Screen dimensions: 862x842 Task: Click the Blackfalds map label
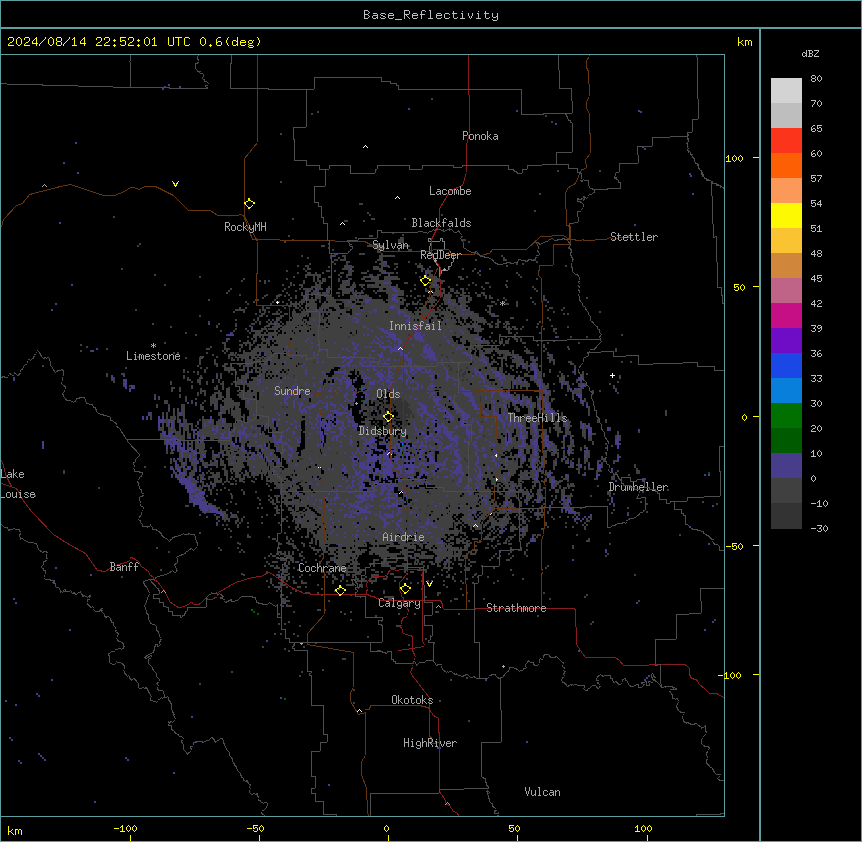click(441, 223)
